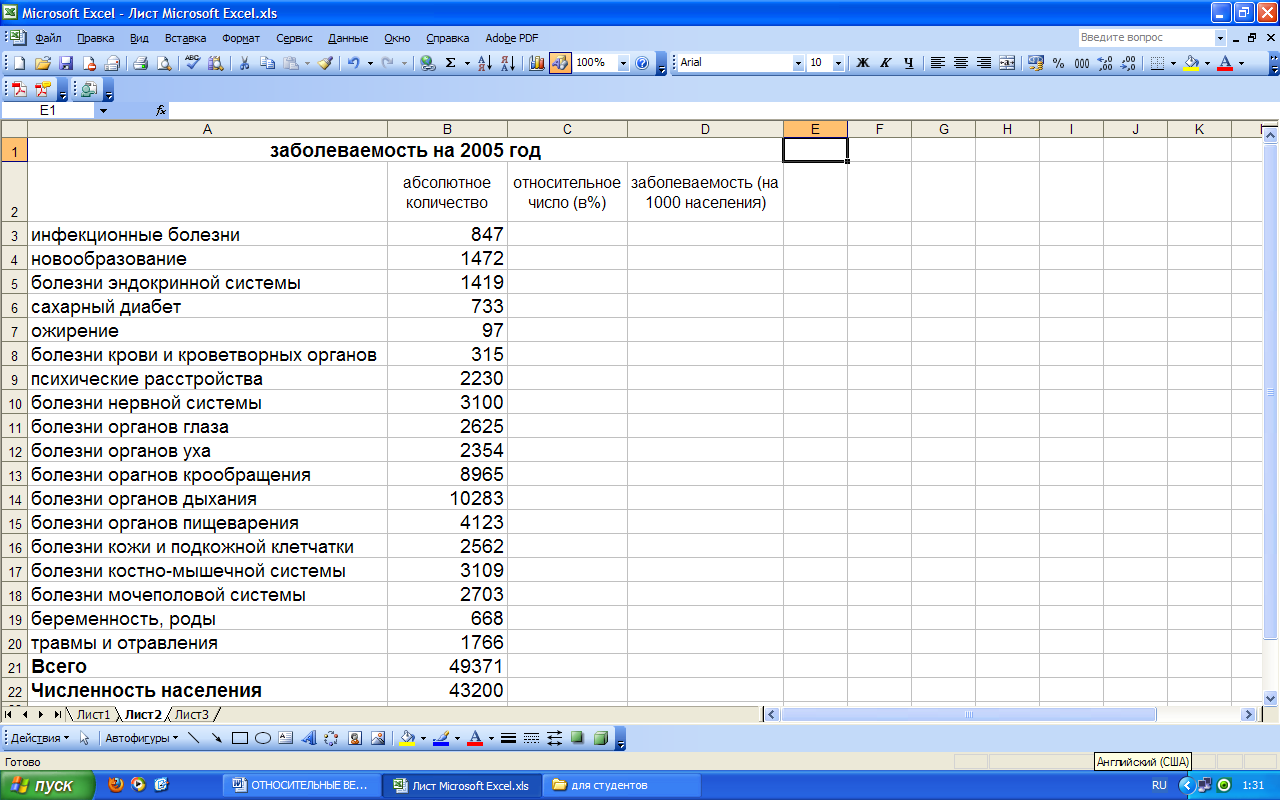Click the Windows пуск Start button
This screenshot has height=800, width=1280.
(47, 785)
